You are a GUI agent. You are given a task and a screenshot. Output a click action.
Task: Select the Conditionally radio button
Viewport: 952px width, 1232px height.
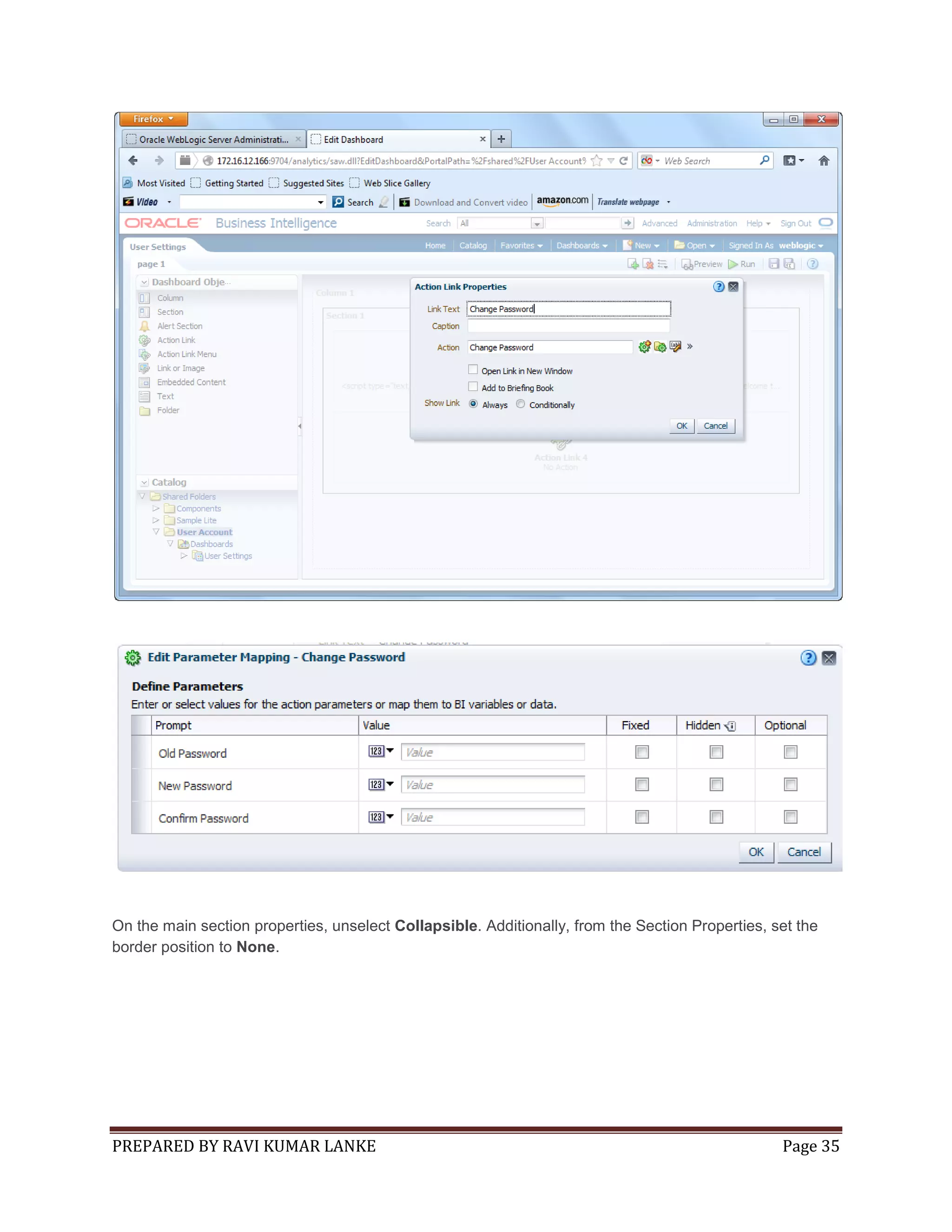(x=521, y=404)
